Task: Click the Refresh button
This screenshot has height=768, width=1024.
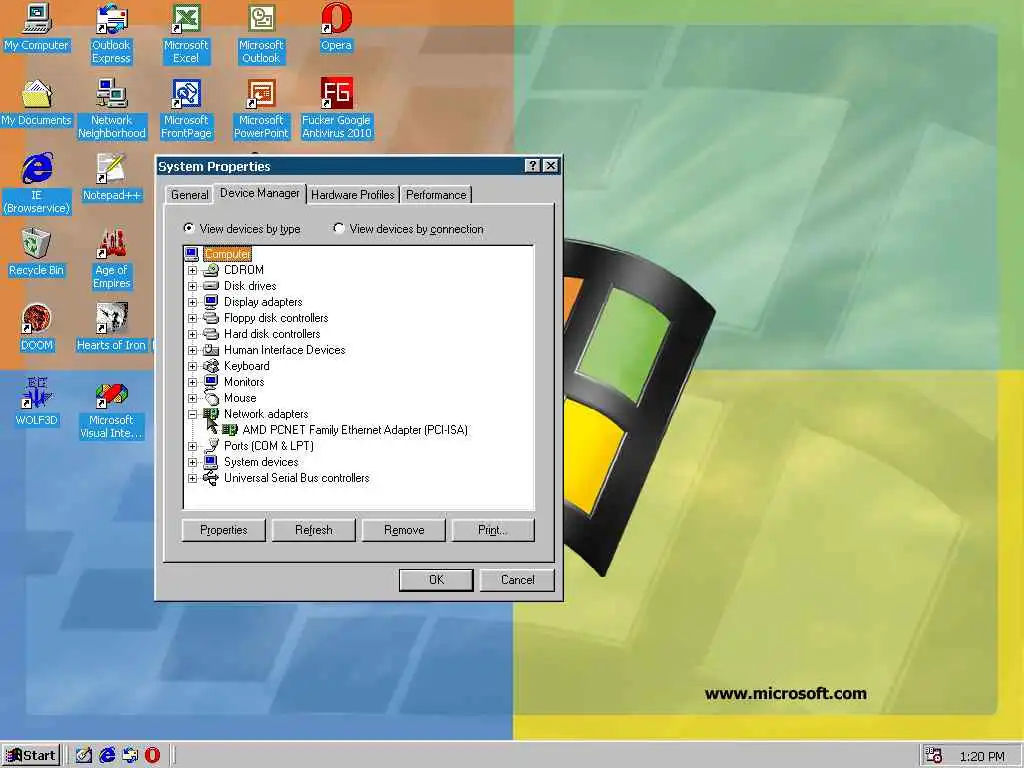Action: (313, 530)
